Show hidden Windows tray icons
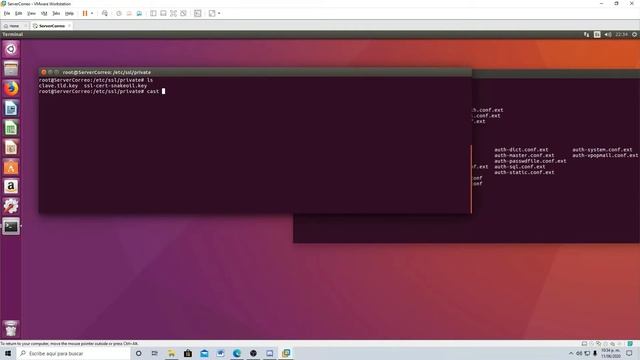This screenshot has width=640, height=360. (x=571, y=353)
